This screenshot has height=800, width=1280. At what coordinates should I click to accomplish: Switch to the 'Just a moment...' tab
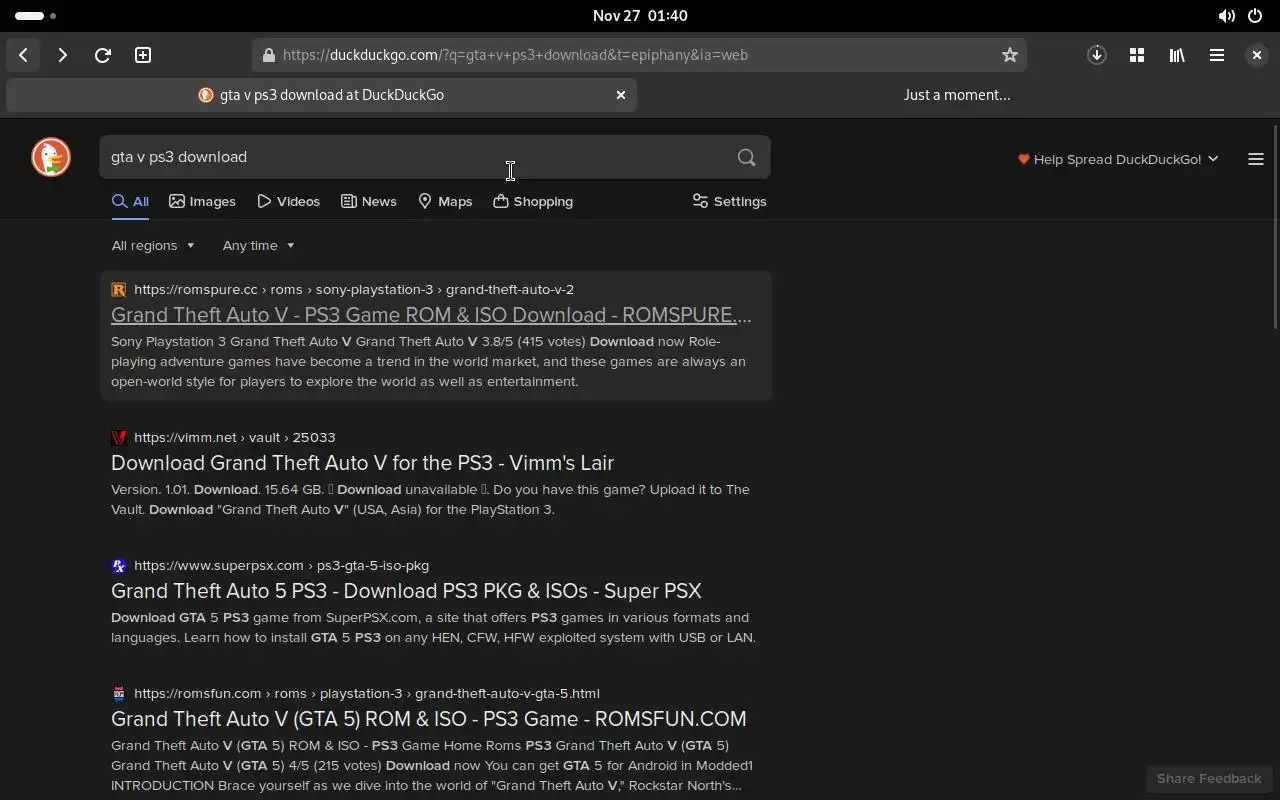click(x=957, y=95)
